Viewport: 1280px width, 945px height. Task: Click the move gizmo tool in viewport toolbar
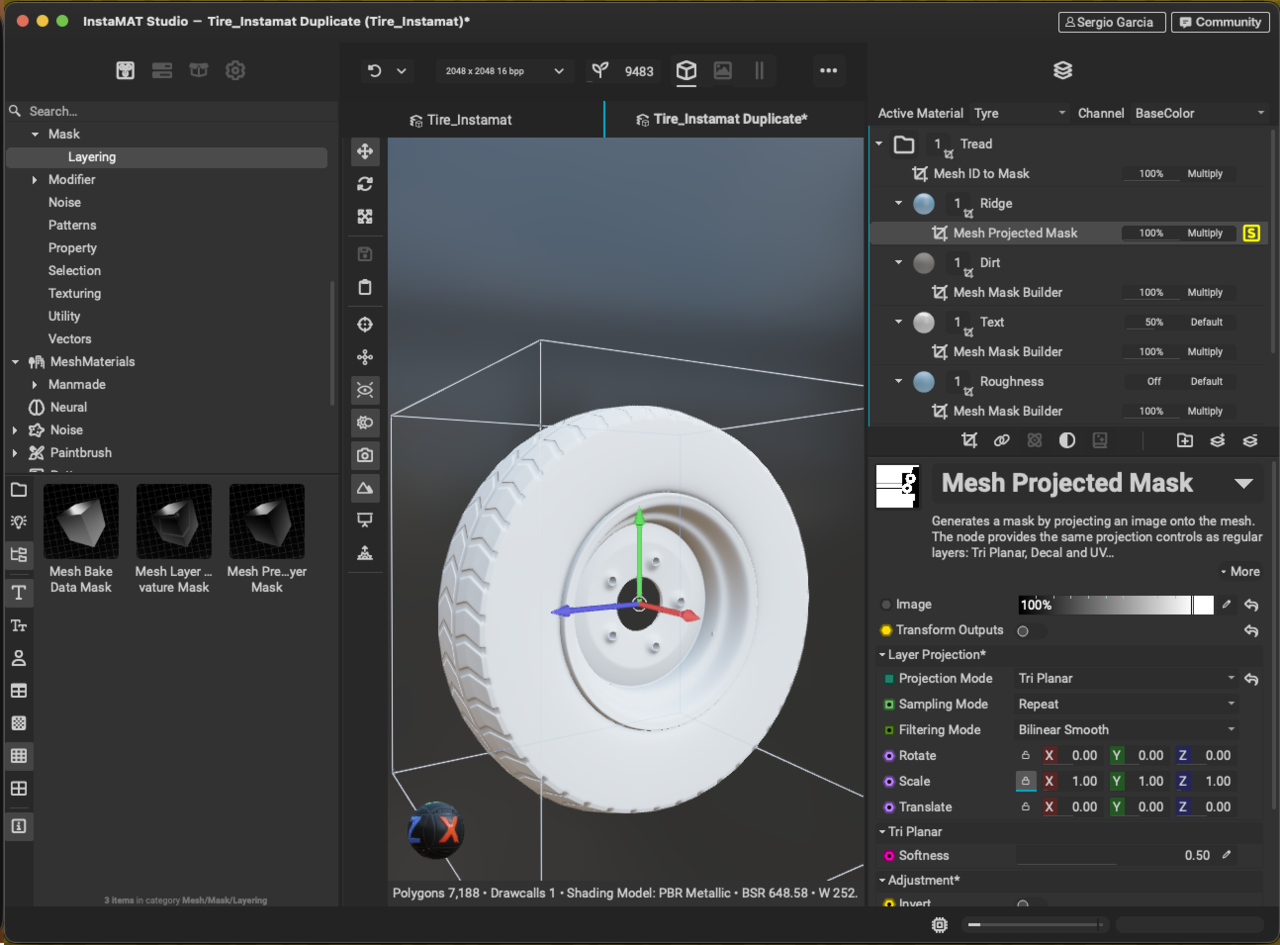[365, 151]
